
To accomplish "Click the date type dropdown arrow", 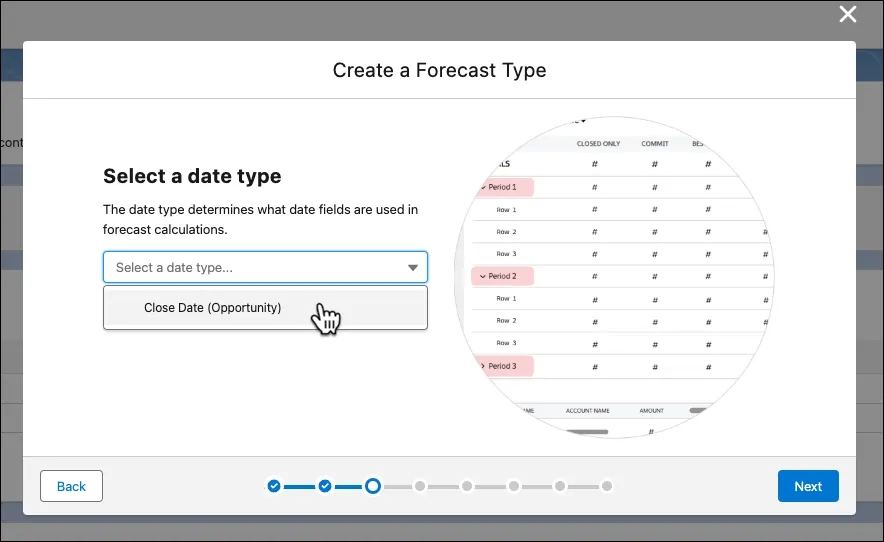I will pos(413,267).
